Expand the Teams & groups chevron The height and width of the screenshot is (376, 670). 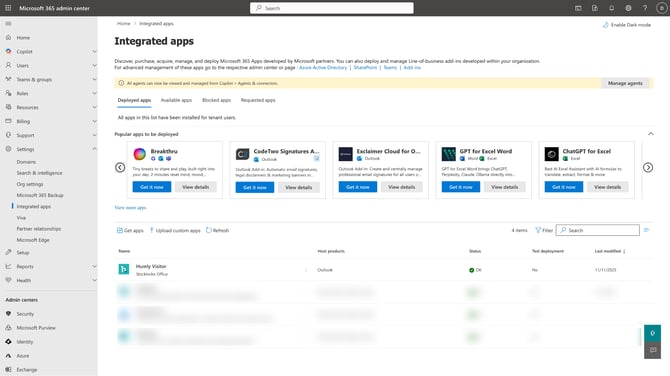tap(94, 79)
